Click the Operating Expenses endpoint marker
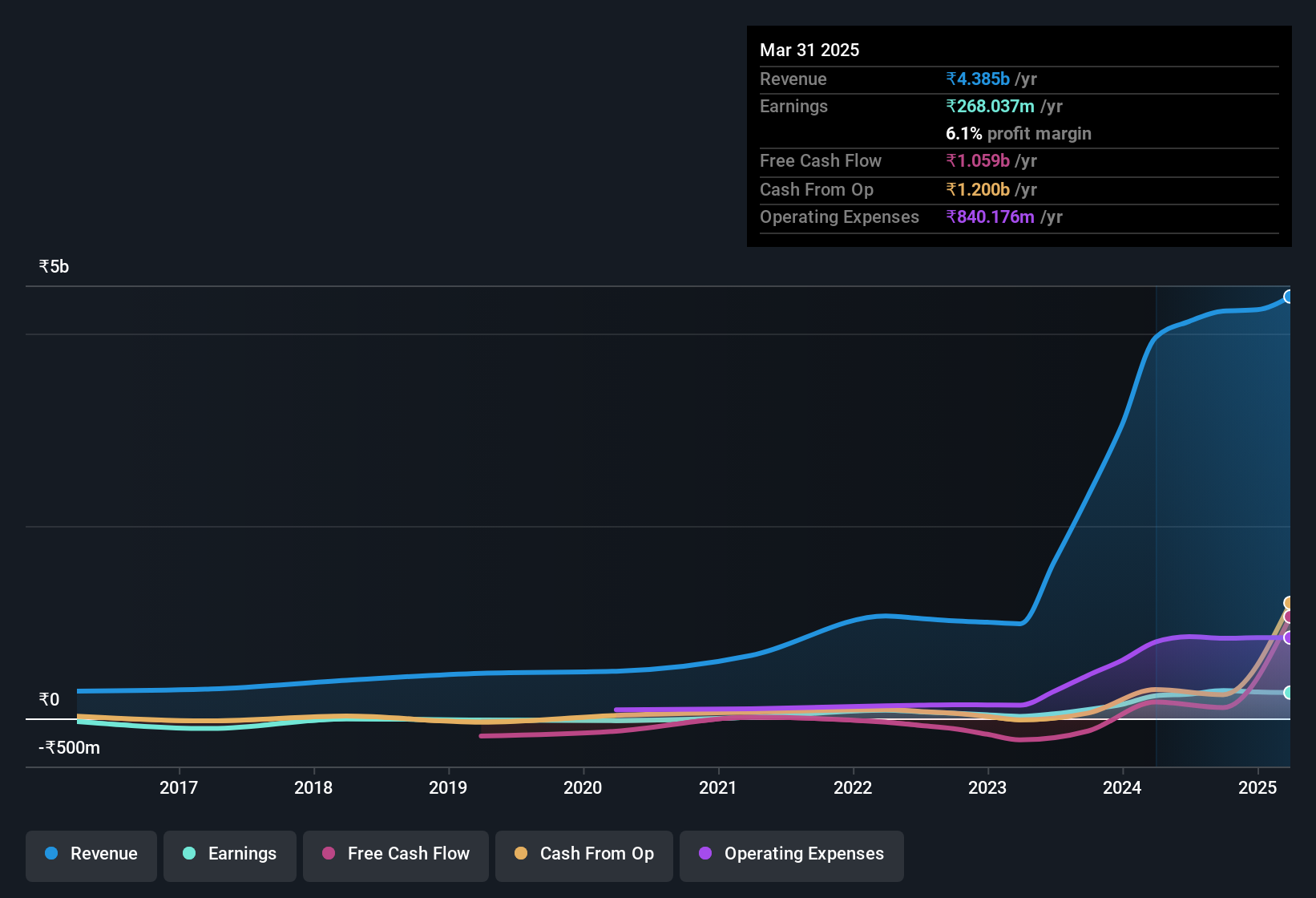1316x898 pixels. click(1289, 637)
